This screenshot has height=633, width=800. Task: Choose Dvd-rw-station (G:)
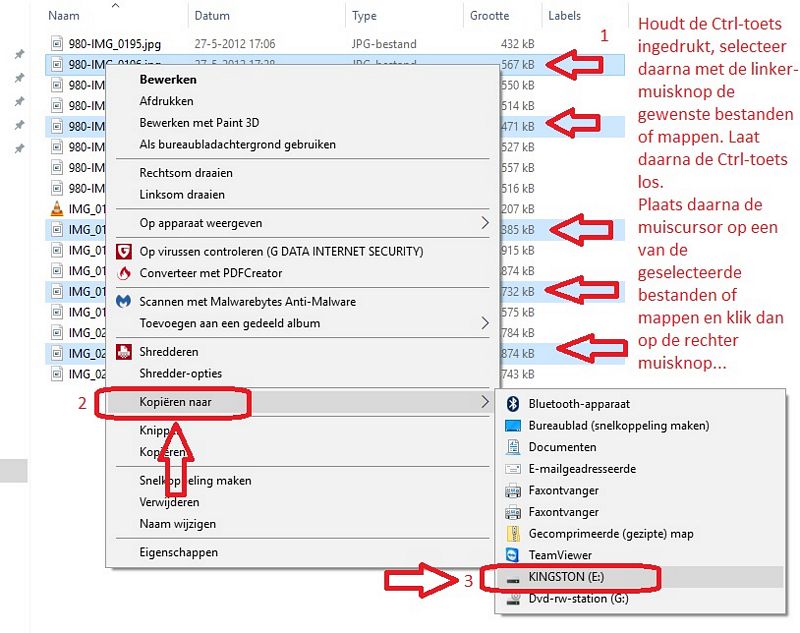tap(578, 599)
